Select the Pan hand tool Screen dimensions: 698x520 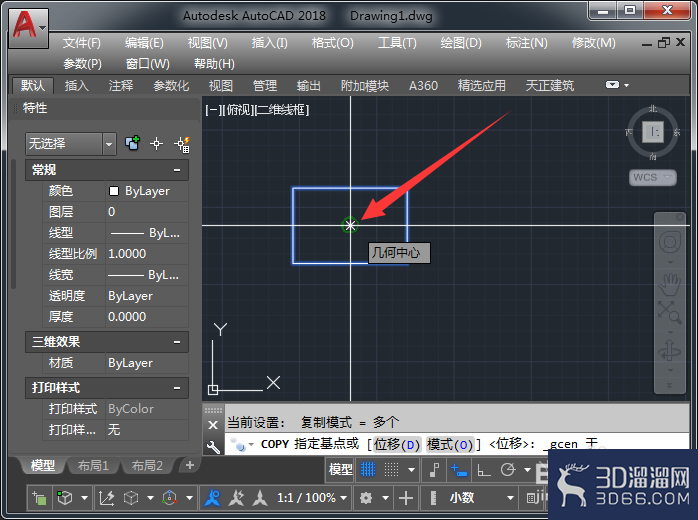click(x=670, y=284)
